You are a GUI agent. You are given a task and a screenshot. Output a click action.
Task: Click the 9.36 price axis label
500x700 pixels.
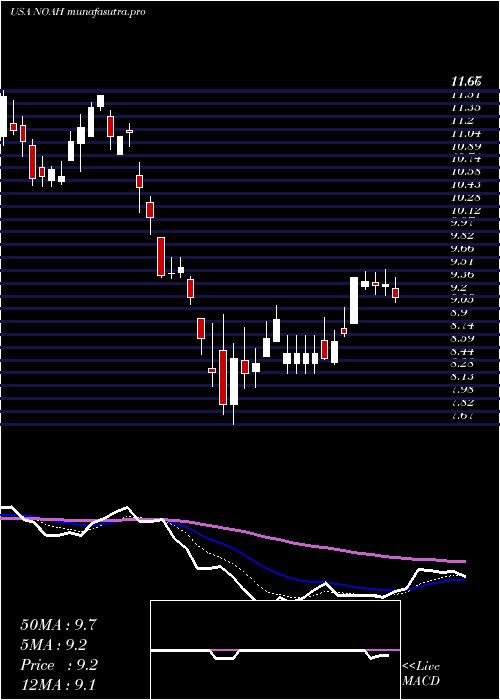point(462,275)
